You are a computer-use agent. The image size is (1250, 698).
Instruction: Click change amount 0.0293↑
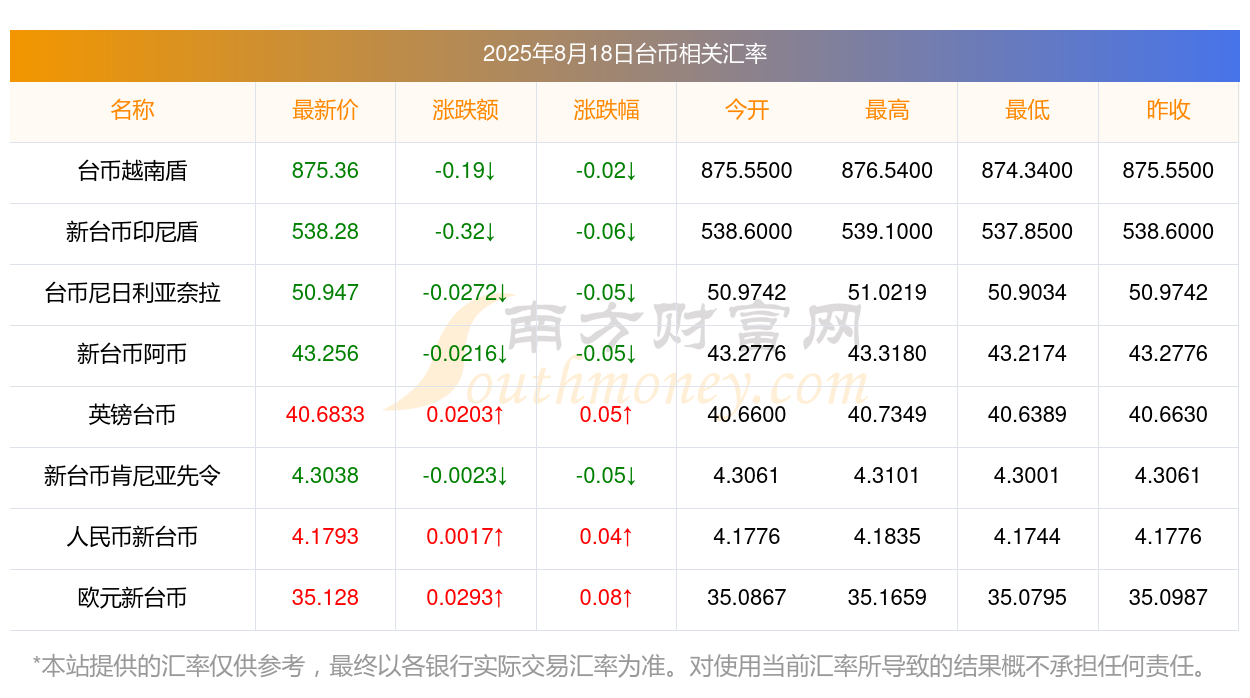465,598
